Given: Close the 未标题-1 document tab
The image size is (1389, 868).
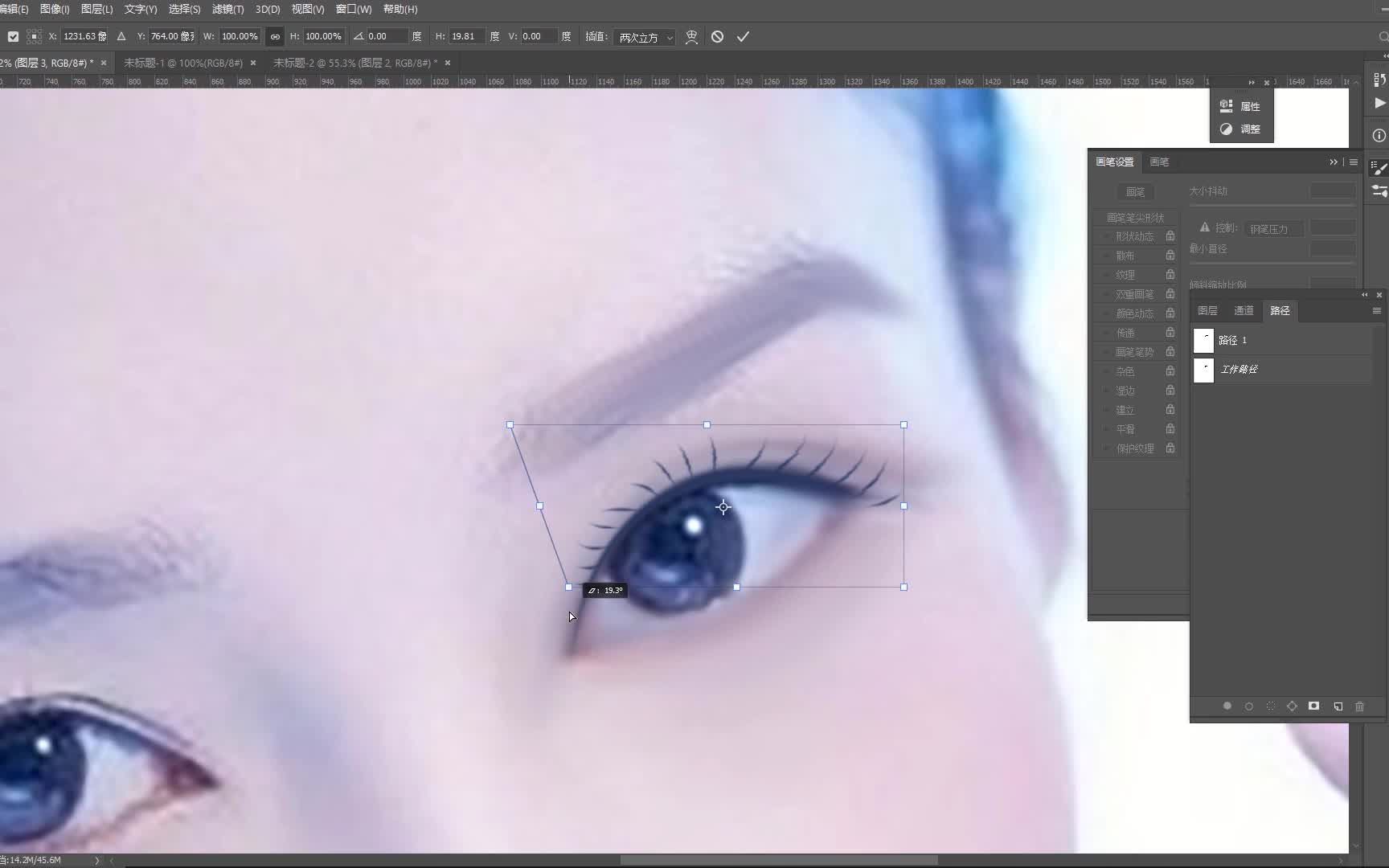Looking at the screenshot, I should point(253,63).
